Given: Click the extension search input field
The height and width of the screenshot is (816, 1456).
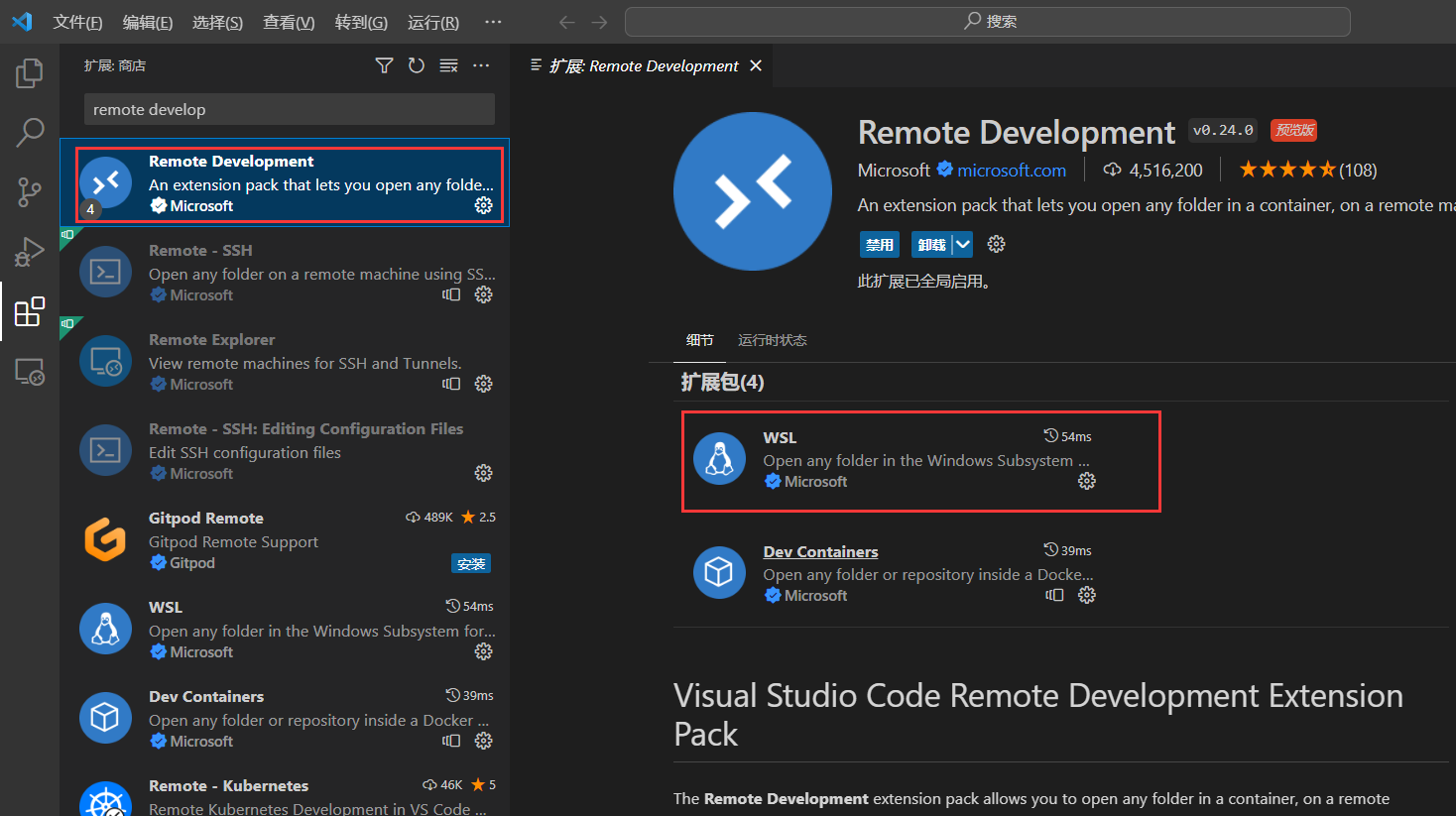Looking at the screenshot, I should click(289, 109).
